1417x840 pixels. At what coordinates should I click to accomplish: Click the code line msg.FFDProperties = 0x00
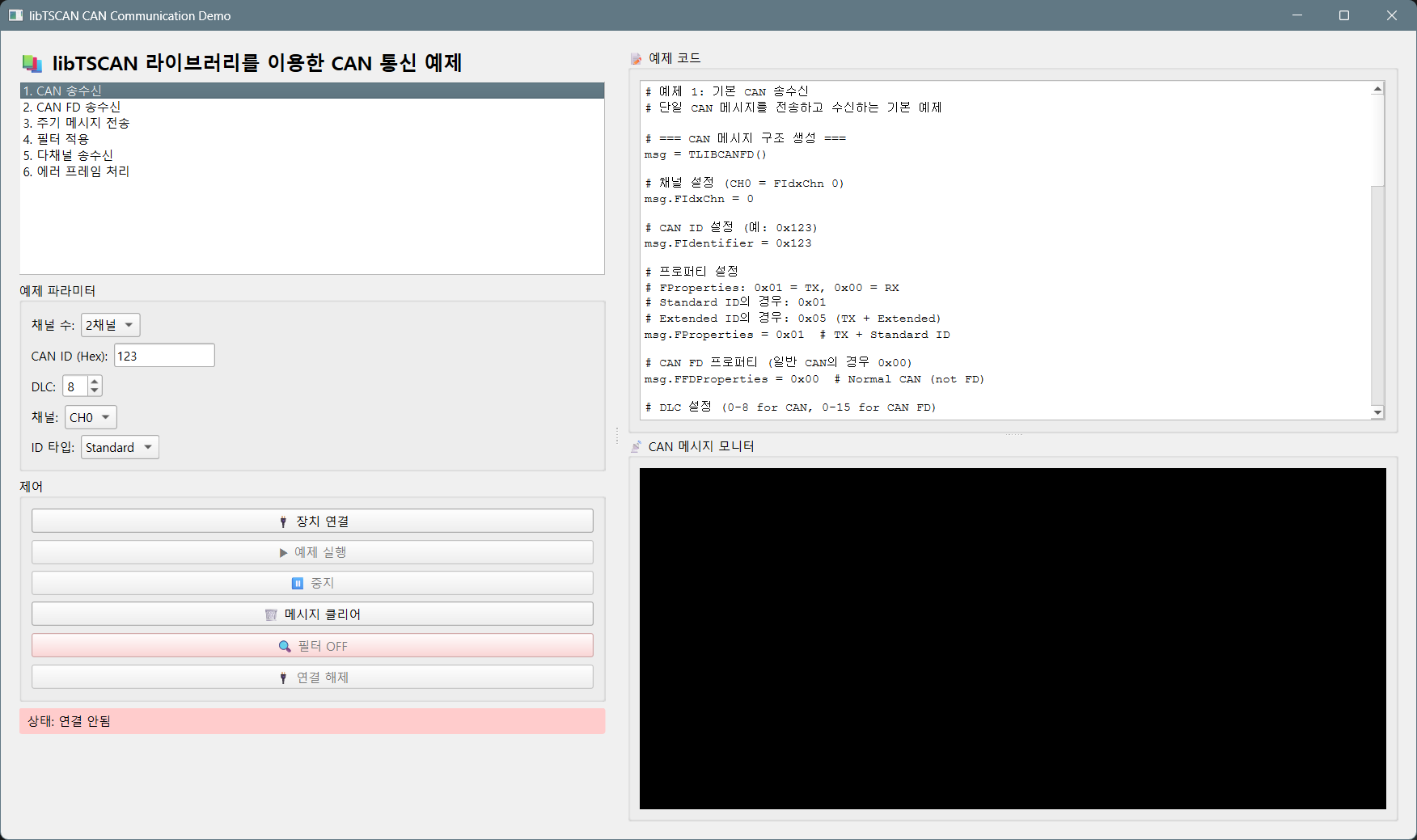click(x=731, y=379)
